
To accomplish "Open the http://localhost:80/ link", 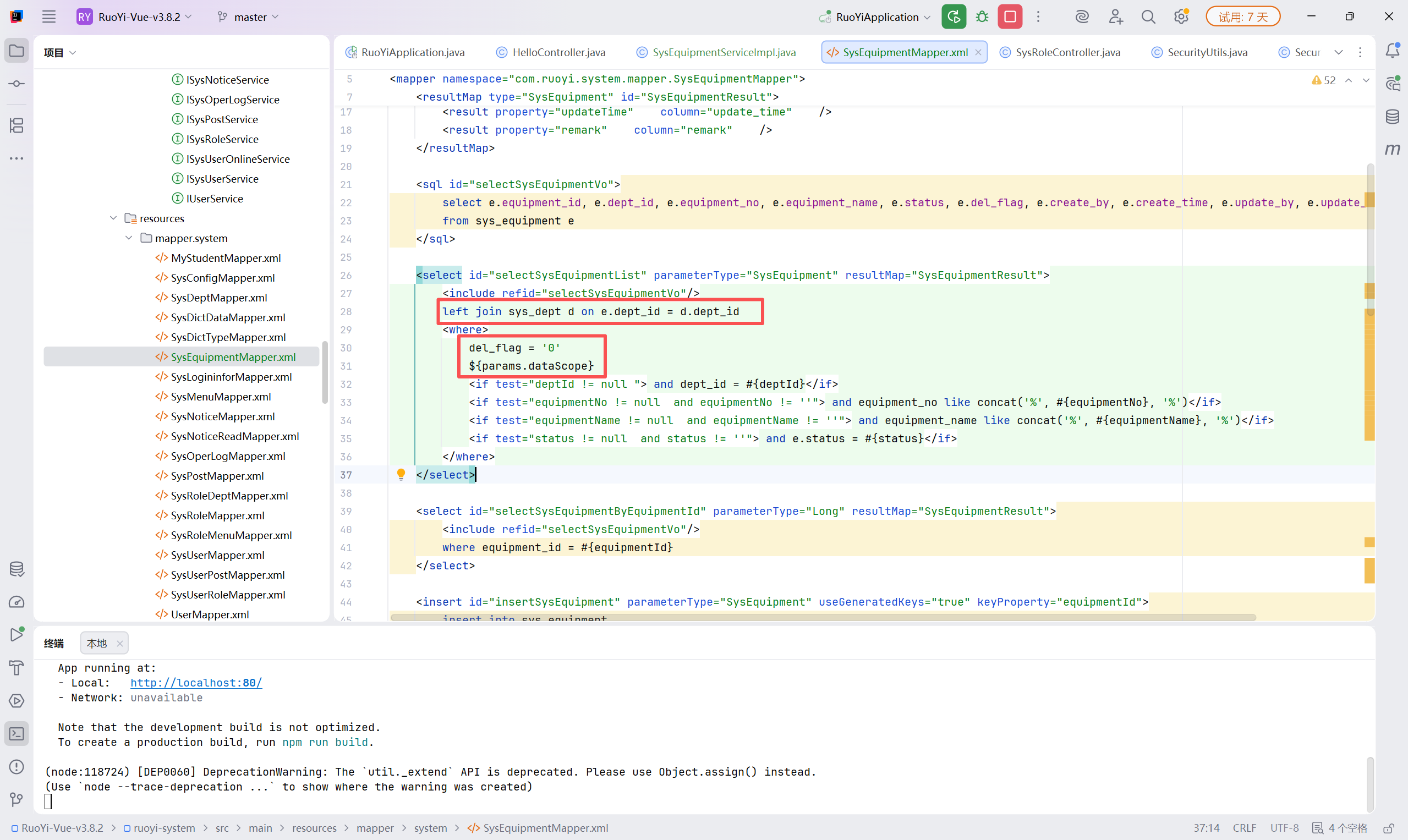I will [x=196, y=683].
